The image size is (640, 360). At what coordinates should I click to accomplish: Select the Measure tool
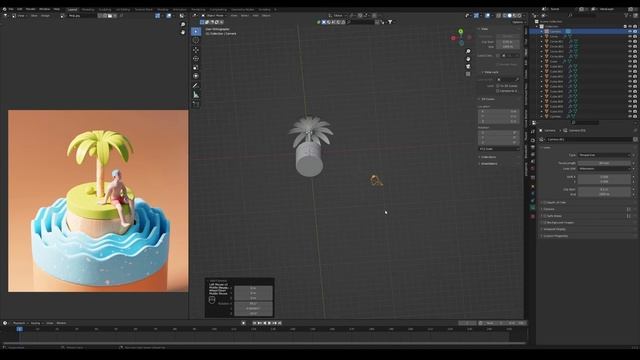196,95
